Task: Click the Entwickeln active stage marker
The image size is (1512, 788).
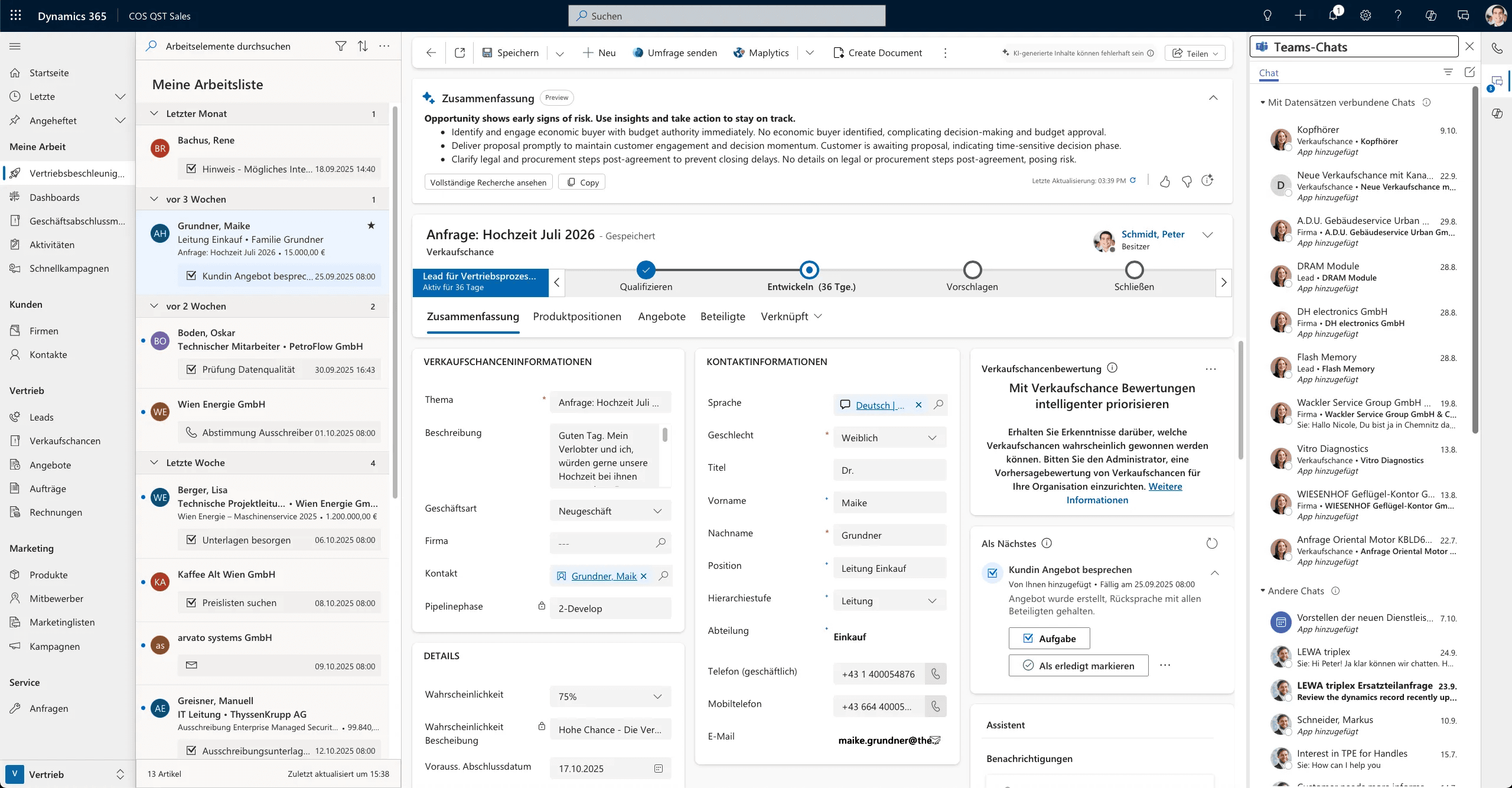Action: [809, 270]
